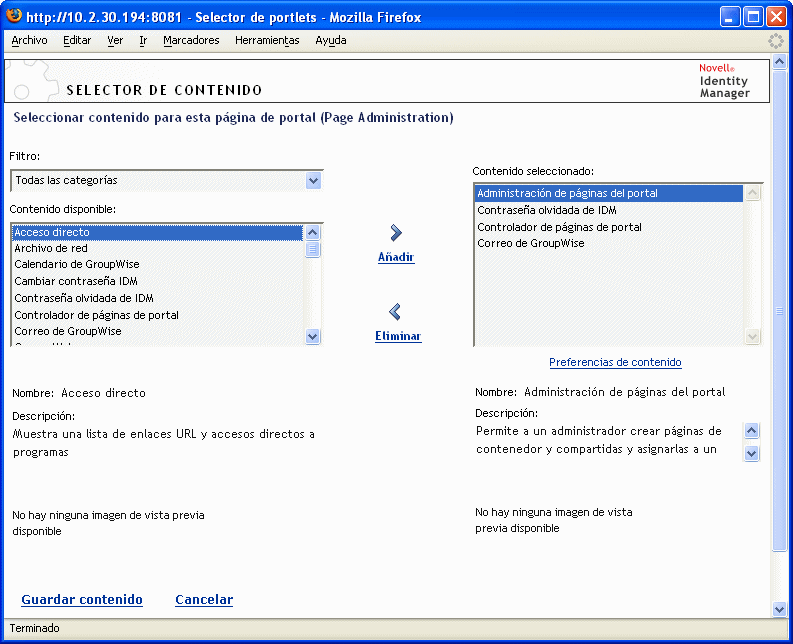Click the Añadir right-arrow icon
793x644 pixels.
pyautogui.click(x=396, y=233)
